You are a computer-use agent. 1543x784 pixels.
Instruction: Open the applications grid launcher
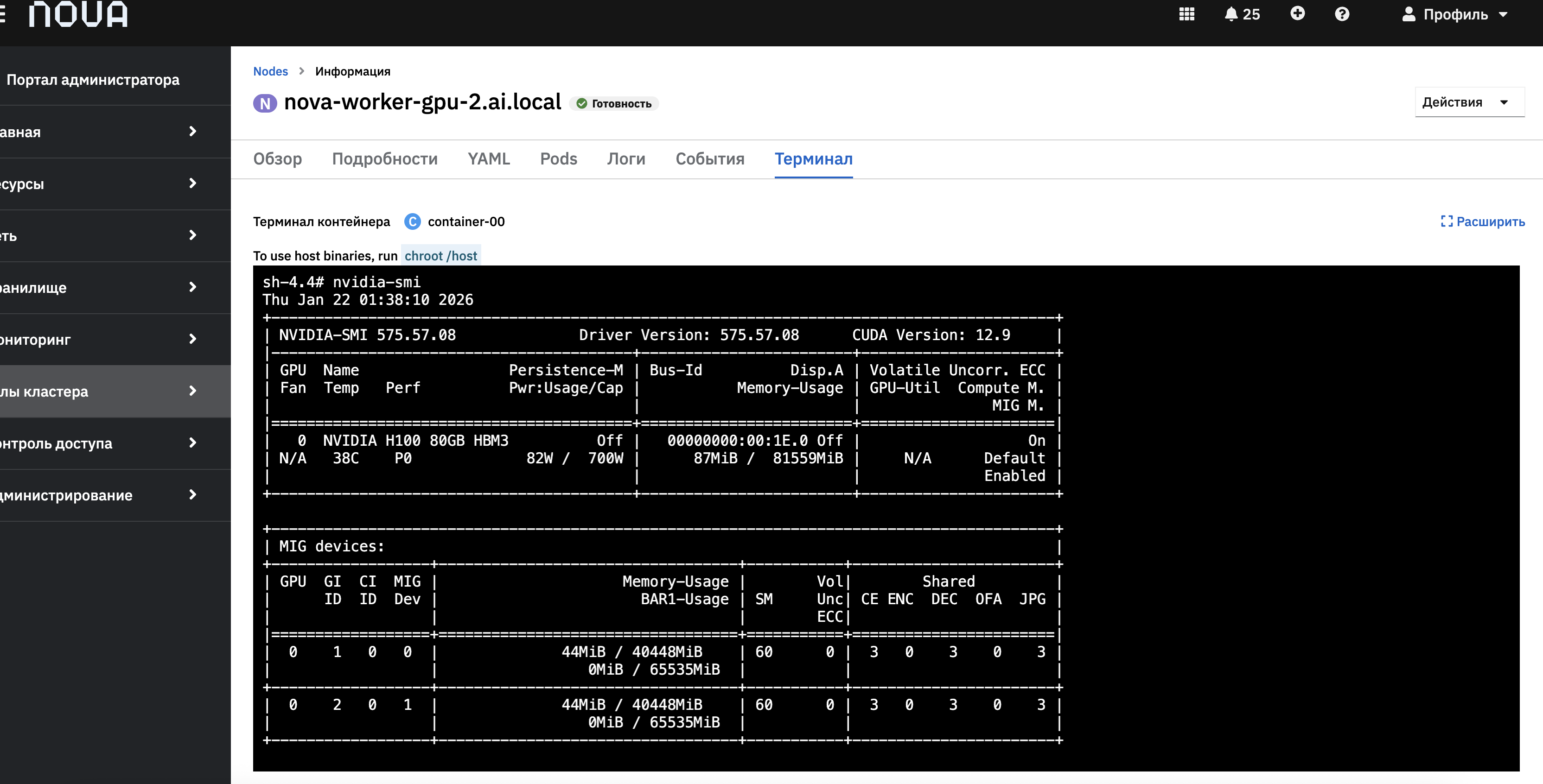1186,14
